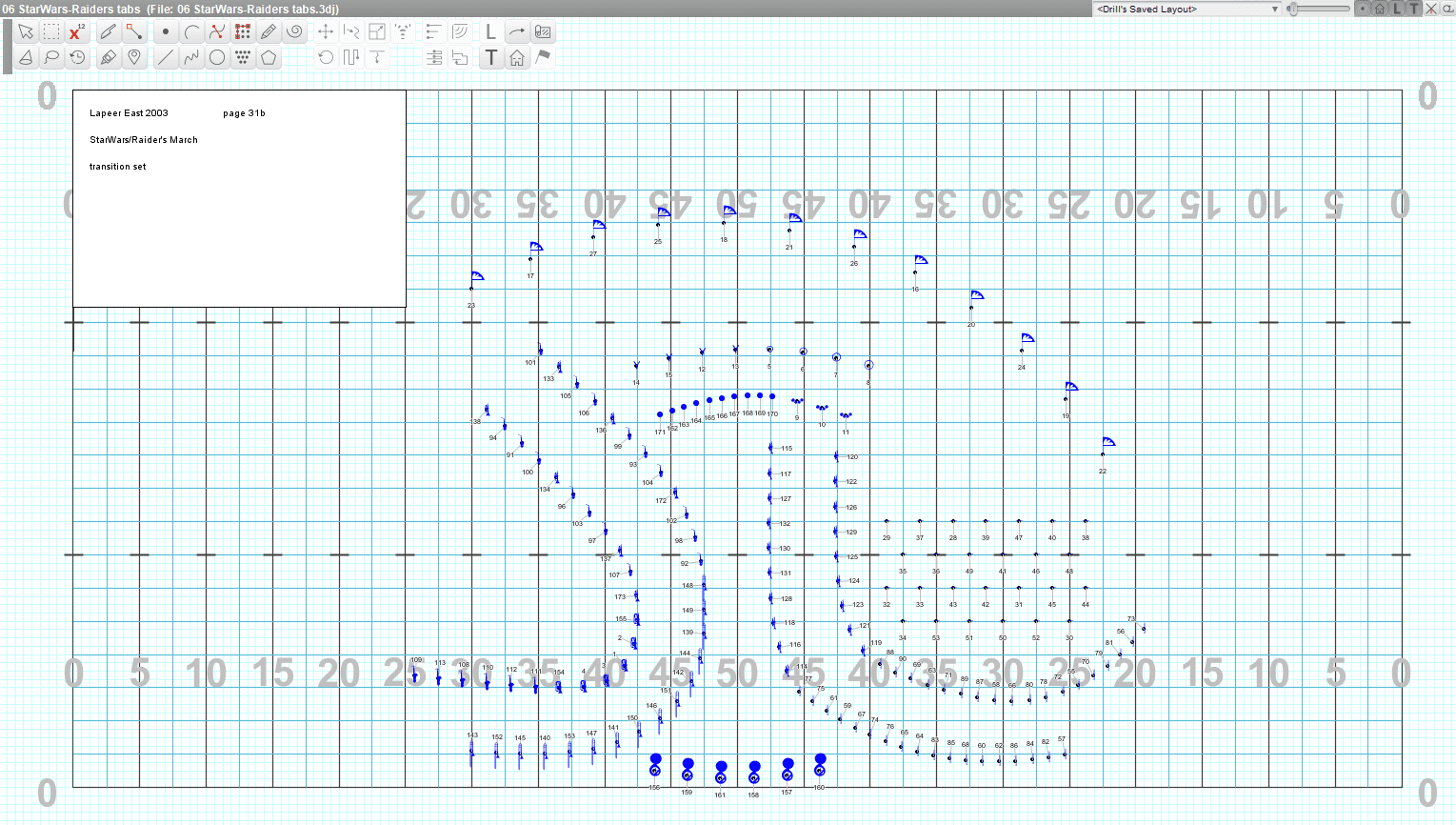The height and width of the screenshot is (825, 1456).
Task: Toggle the dot display button in title bar
Action: 1363,9
